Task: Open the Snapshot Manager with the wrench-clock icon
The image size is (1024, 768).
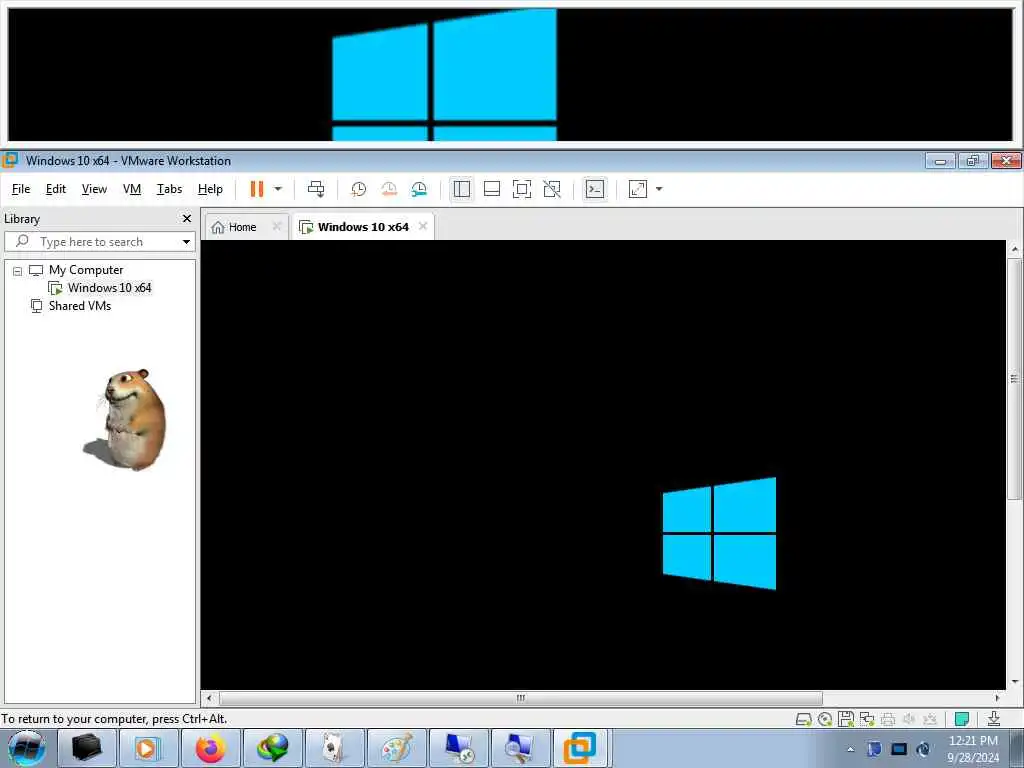Action: pyautogui.click(x=419, y=189)
